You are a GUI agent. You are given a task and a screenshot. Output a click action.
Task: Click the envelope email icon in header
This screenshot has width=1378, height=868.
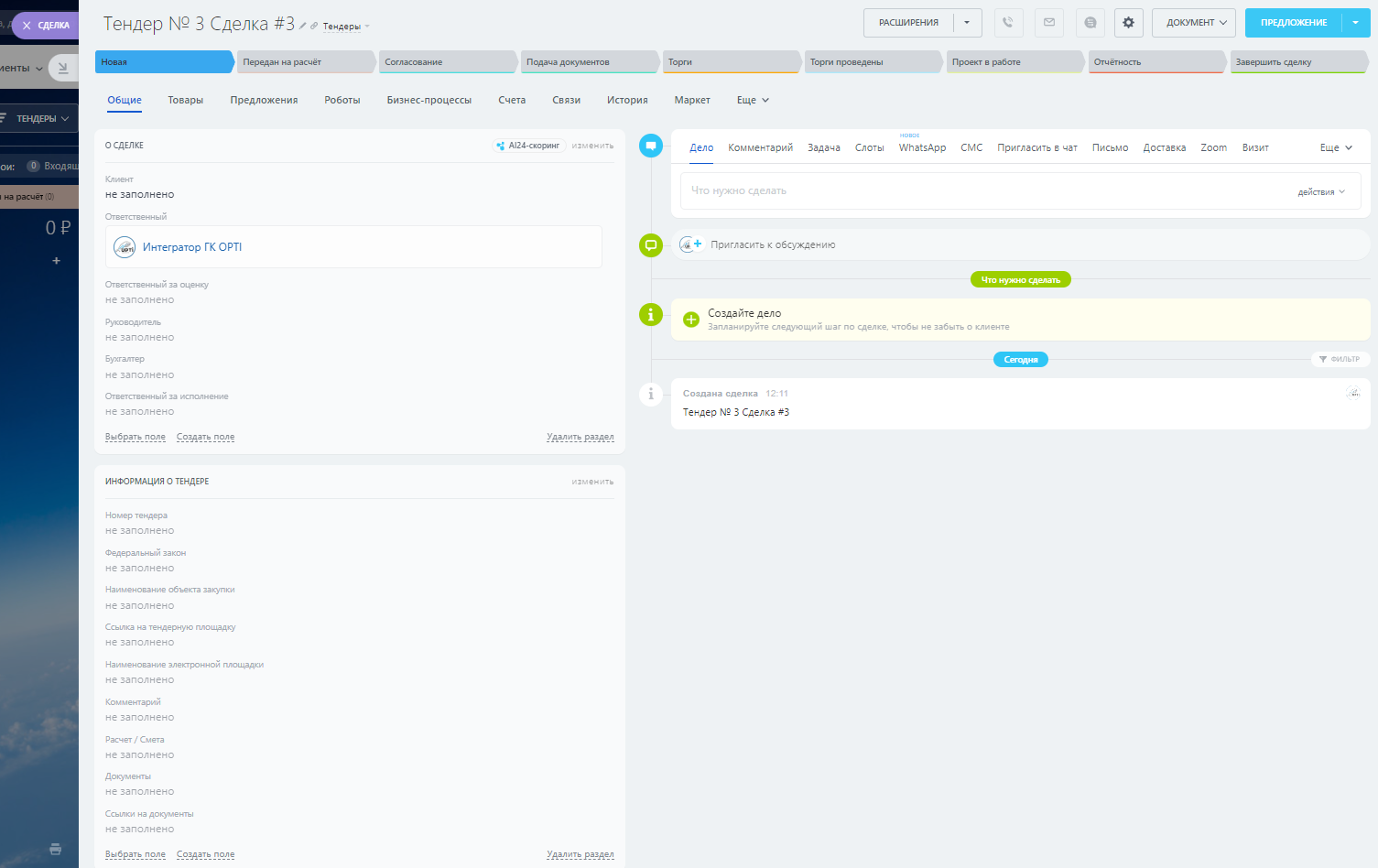pos(1049,23)
